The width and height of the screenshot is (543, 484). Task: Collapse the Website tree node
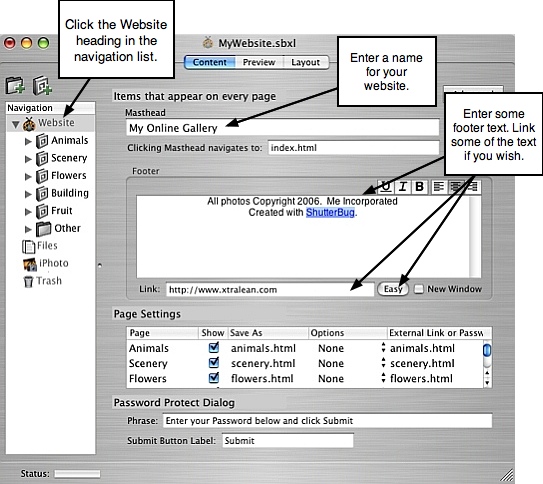click(x=15, y=124)
